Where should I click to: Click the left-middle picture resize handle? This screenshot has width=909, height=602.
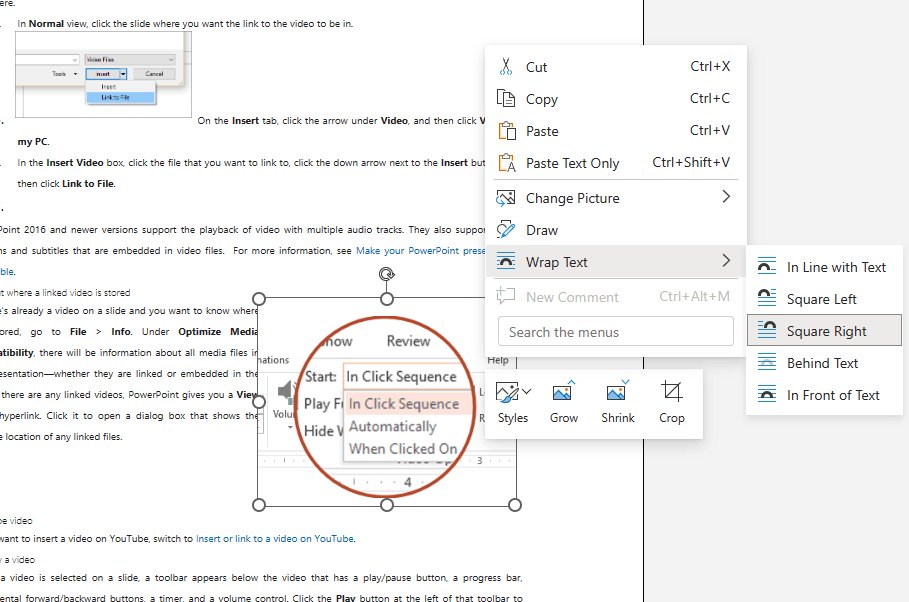click(259, 402)
